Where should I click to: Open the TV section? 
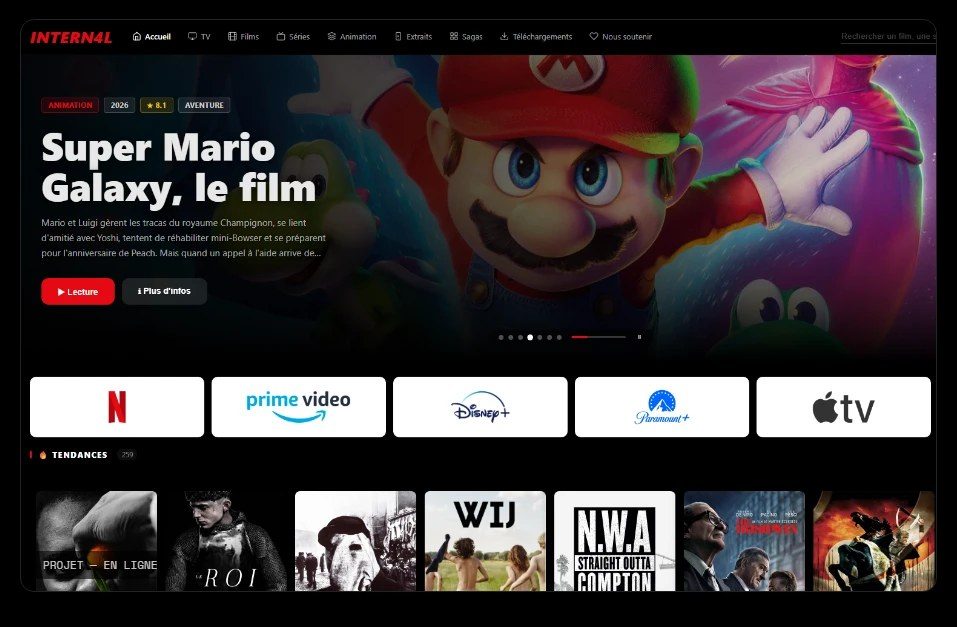pos(199,37)
